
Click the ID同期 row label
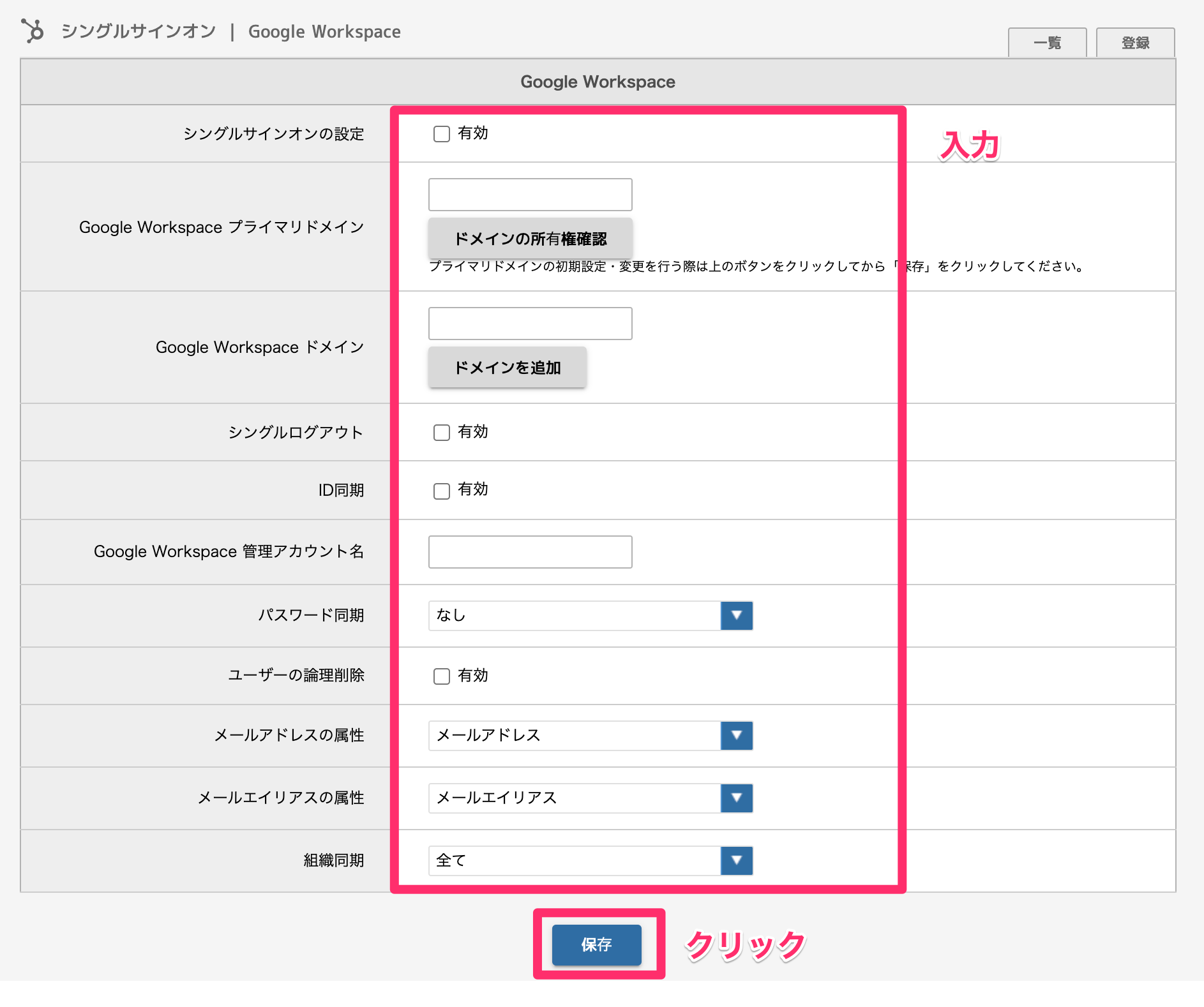tap(341, 491)
